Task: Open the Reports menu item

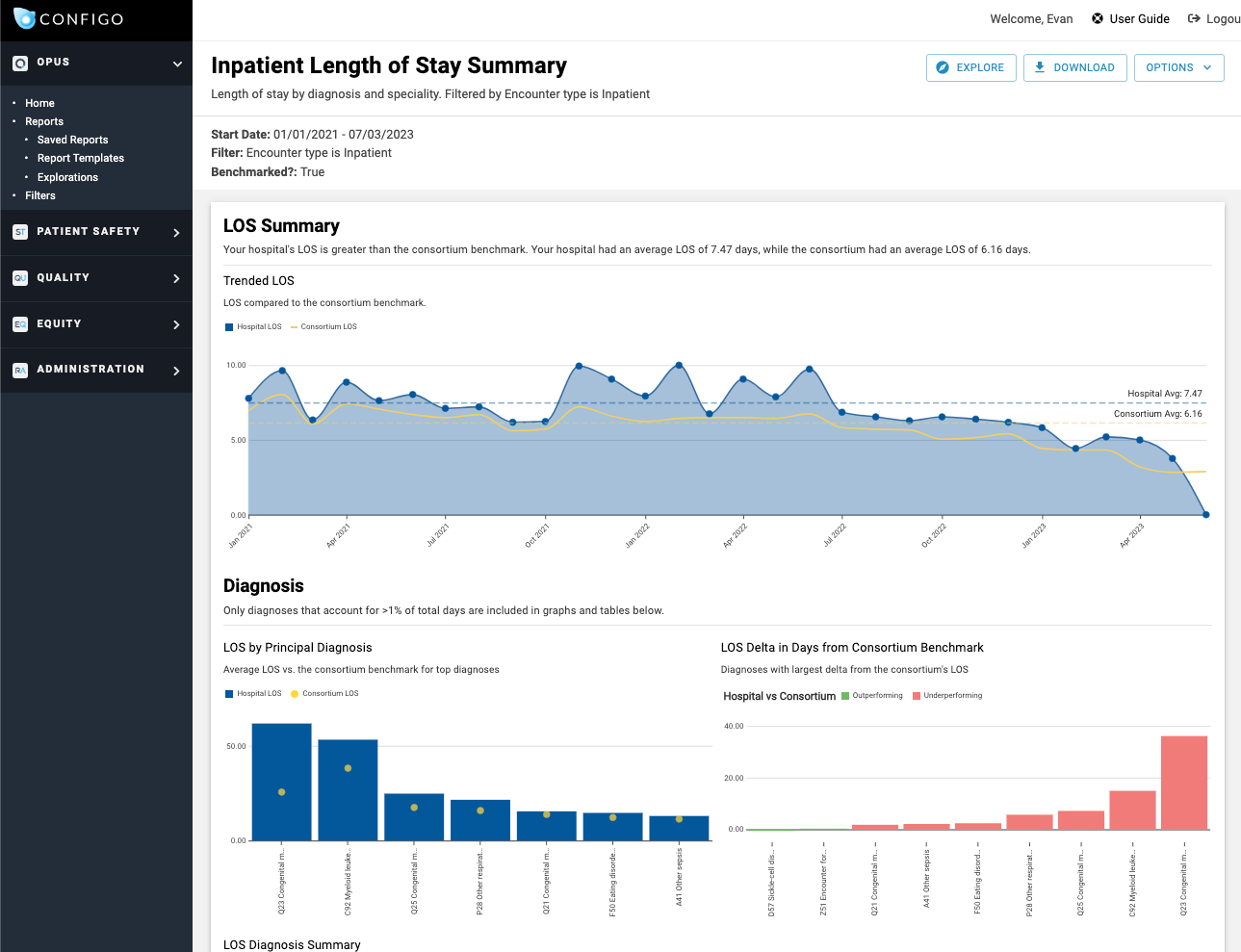Action: 44,121
